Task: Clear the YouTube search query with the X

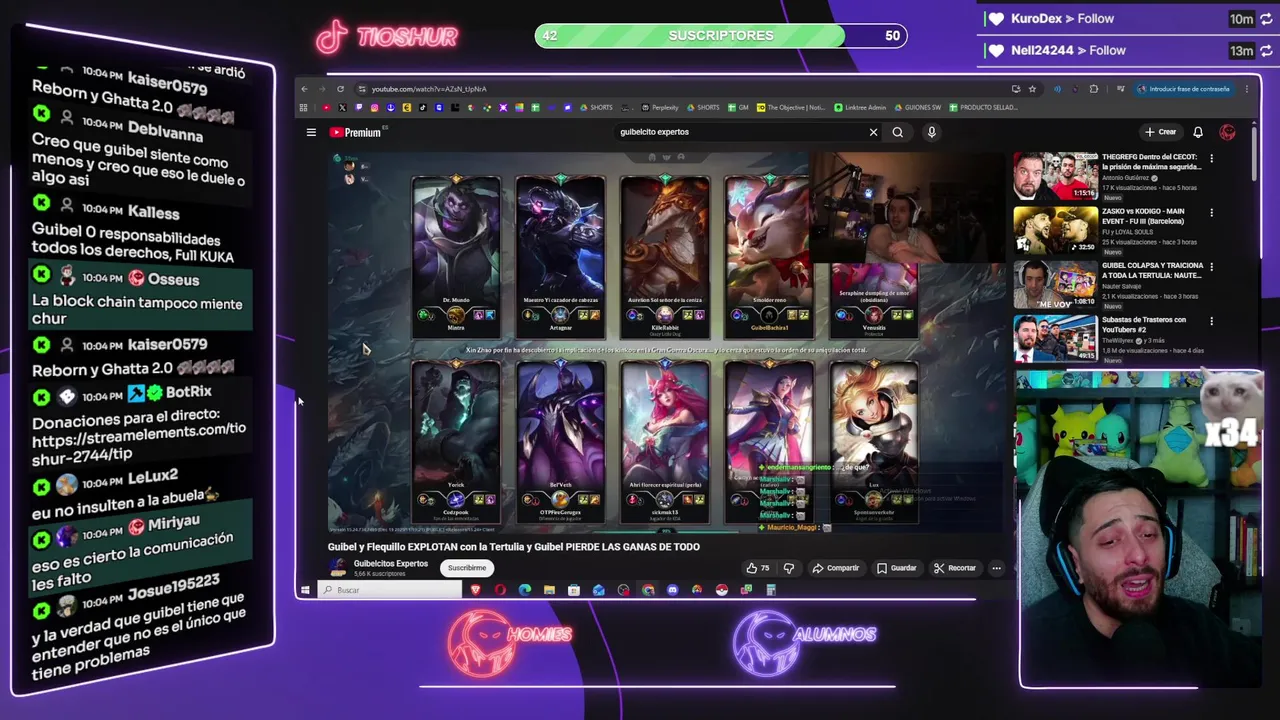Action: [x=873, y=132]
